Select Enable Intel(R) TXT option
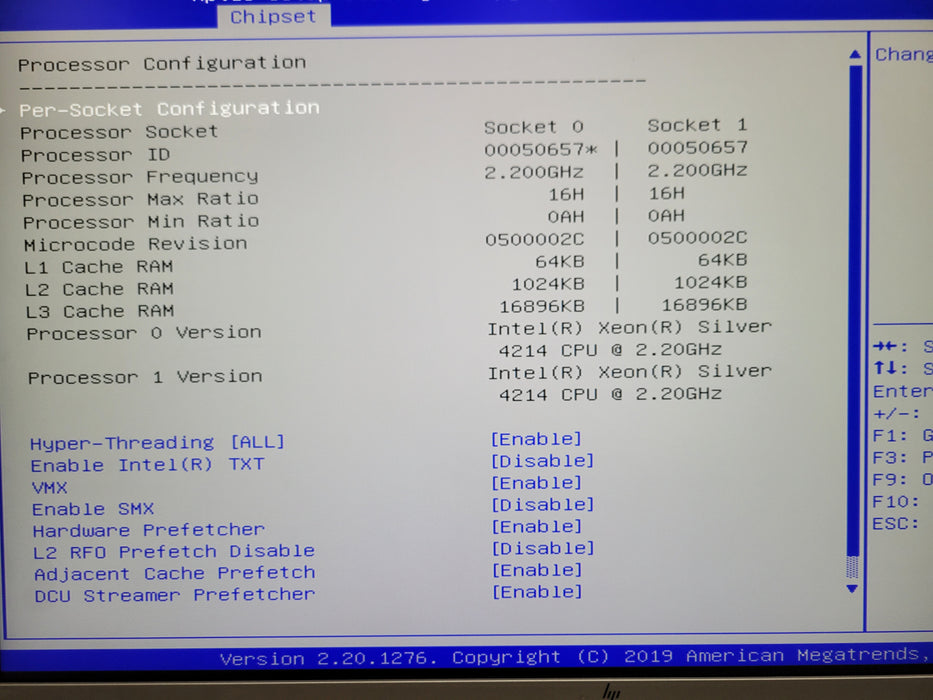Screen dimensions: 933x700 point(148,465)
